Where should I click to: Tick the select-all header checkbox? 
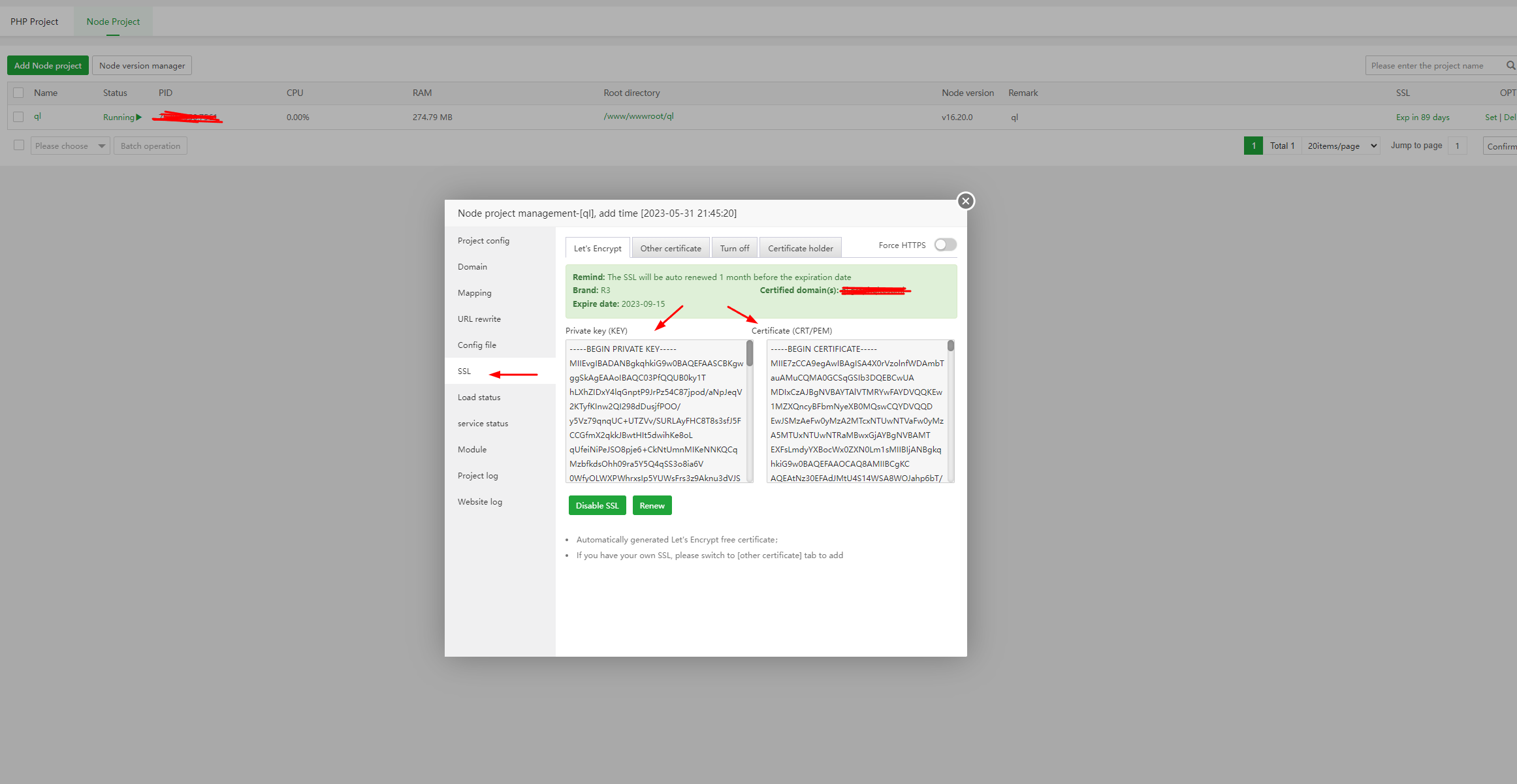pyautogui.click(x=18, y=93)
